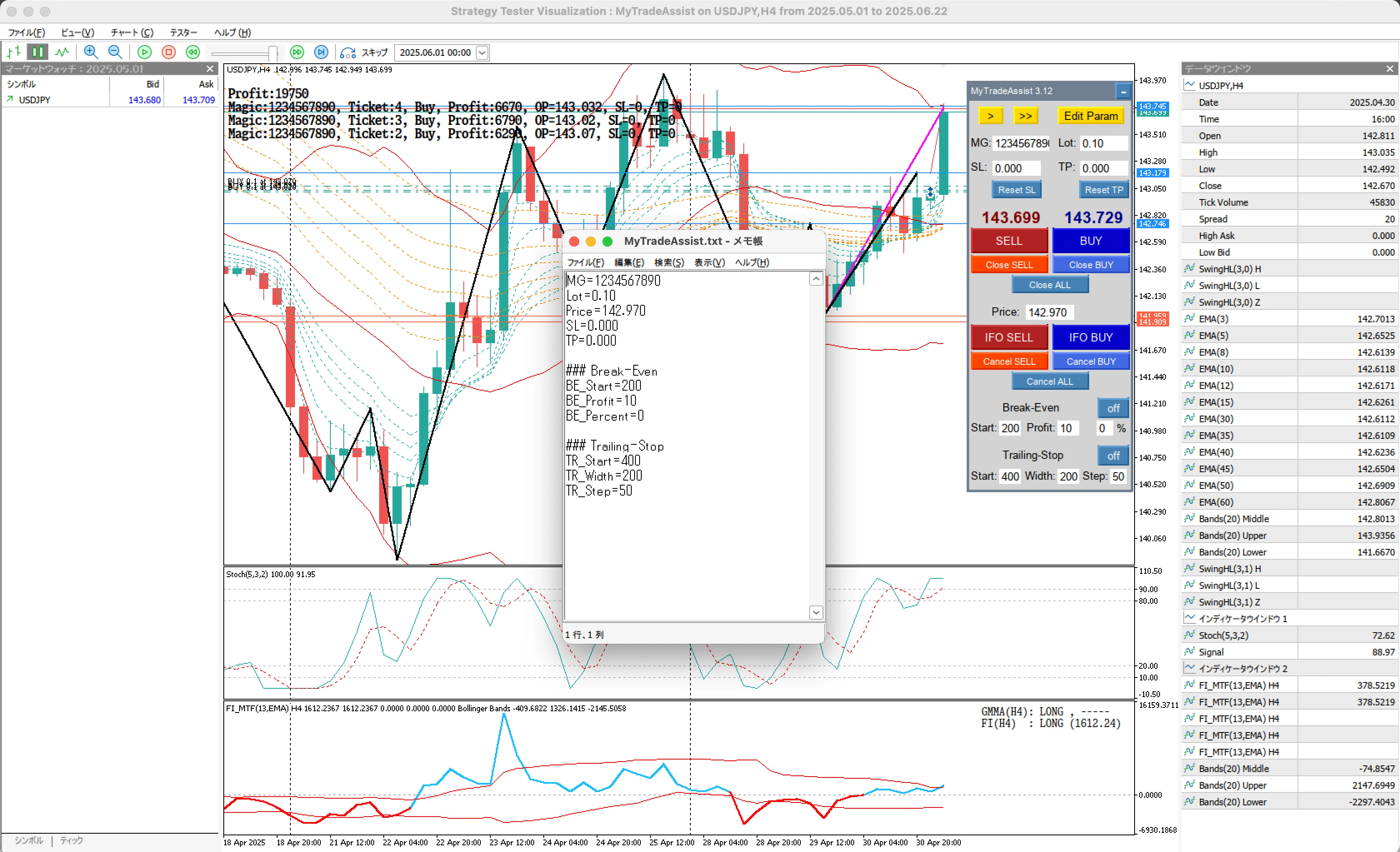Collapse MyTradeAssist panel with minus button
The width and height of the screenshot is (1400, 852).
coord(1123,92)
